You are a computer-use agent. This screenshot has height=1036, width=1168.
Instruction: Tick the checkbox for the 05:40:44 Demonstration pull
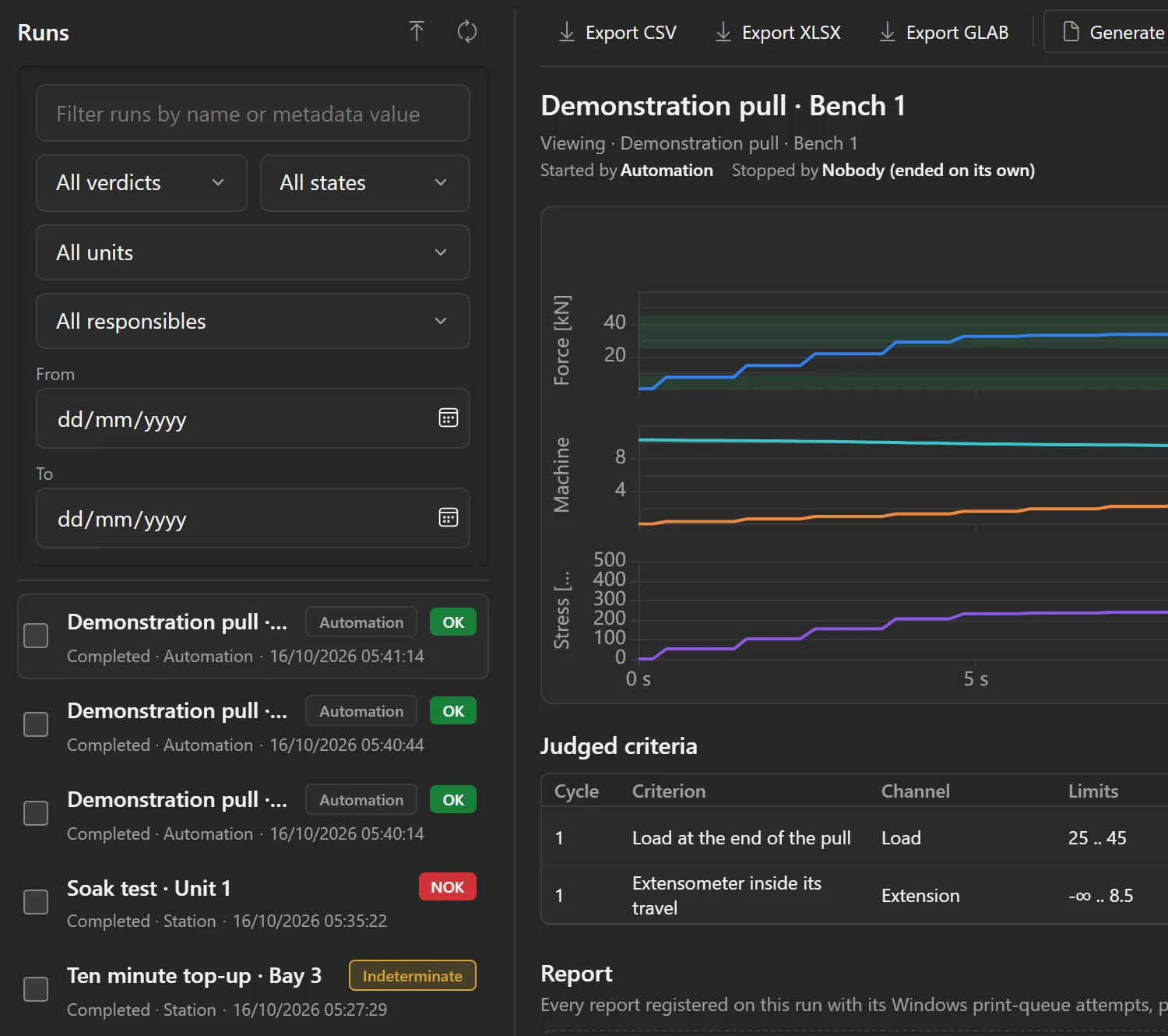coord(36,724)
